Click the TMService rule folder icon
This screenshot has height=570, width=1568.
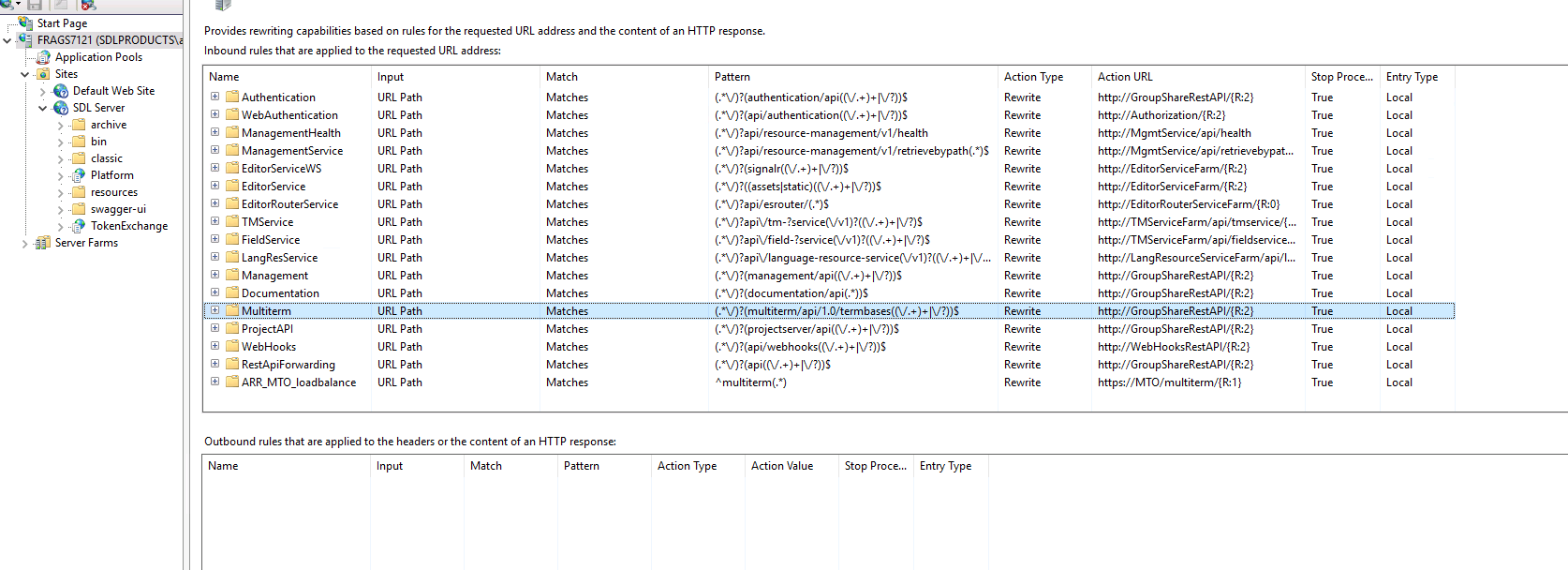(x=232, y=221)
